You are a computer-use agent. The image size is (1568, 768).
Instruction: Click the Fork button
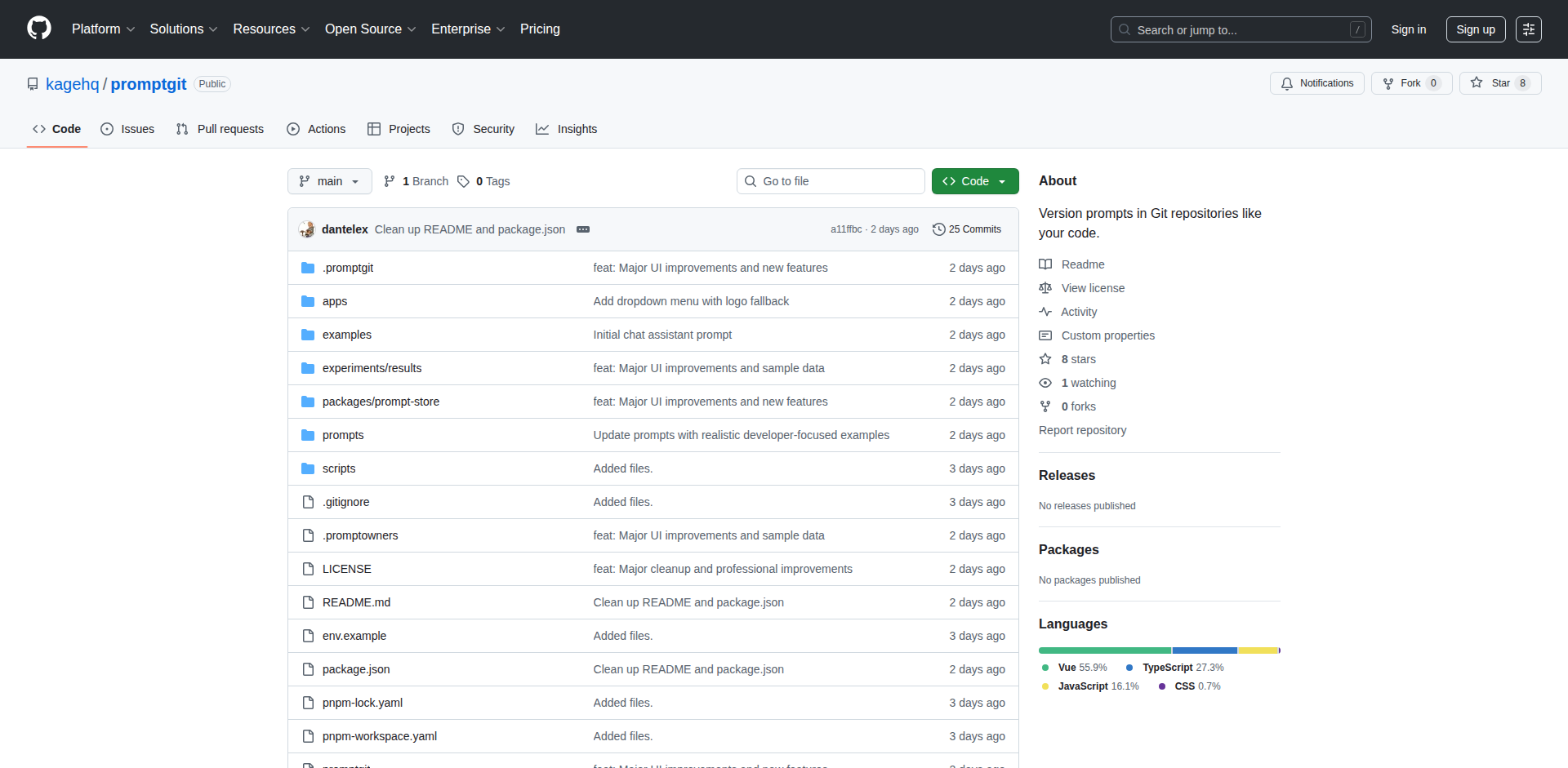[x=1411, y=83]
